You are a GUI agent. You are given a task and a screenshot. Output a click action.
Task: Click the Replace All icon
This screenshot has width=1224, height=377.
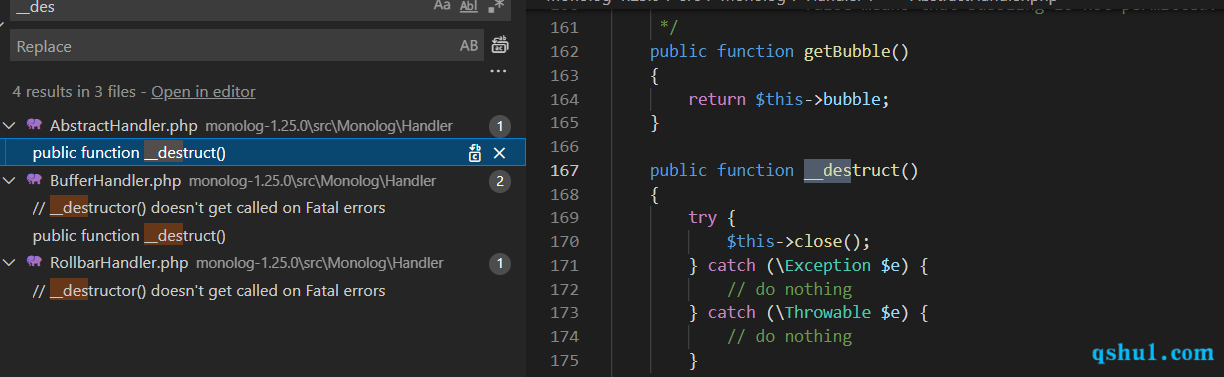pyautogui.click(x=500, y=45)
